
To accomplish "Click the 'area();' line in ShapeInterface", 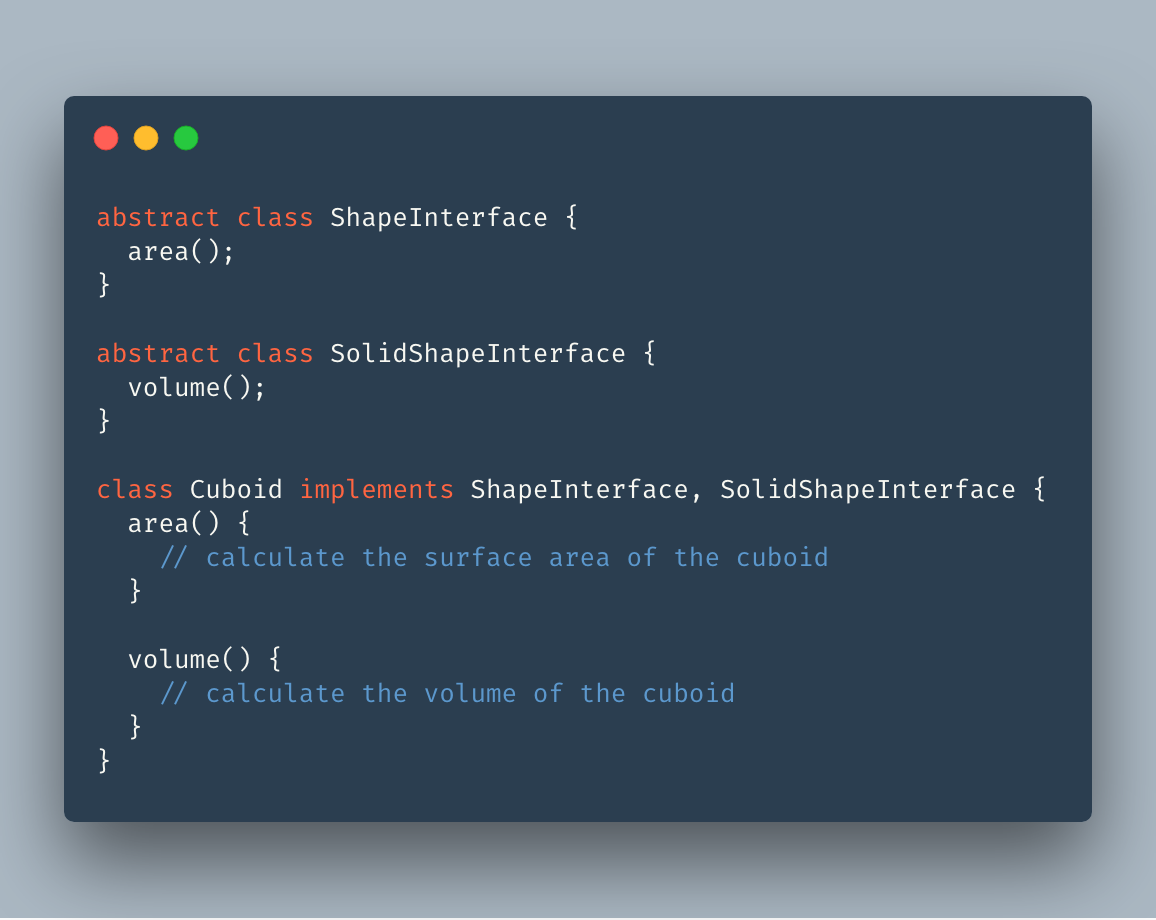I will 181,252.
